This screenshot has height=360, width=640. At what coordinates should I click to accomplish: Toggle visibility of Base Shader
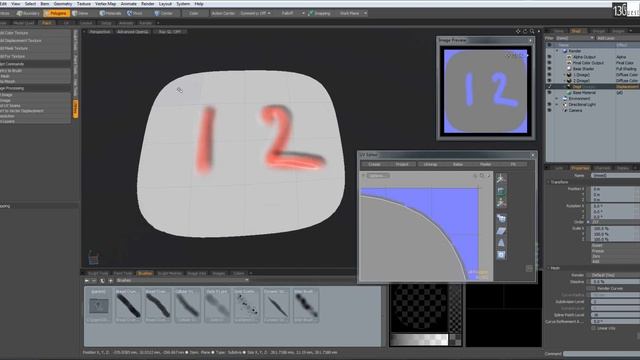point(549,69)
